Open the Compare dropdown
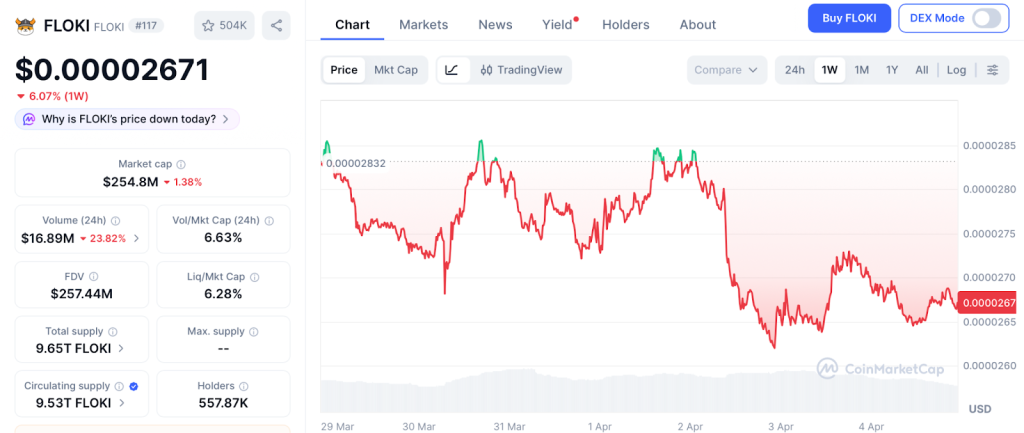Image resolution: width=1024 pixels, height=433 pixels. pyautogui.click(x=727, y=70)
